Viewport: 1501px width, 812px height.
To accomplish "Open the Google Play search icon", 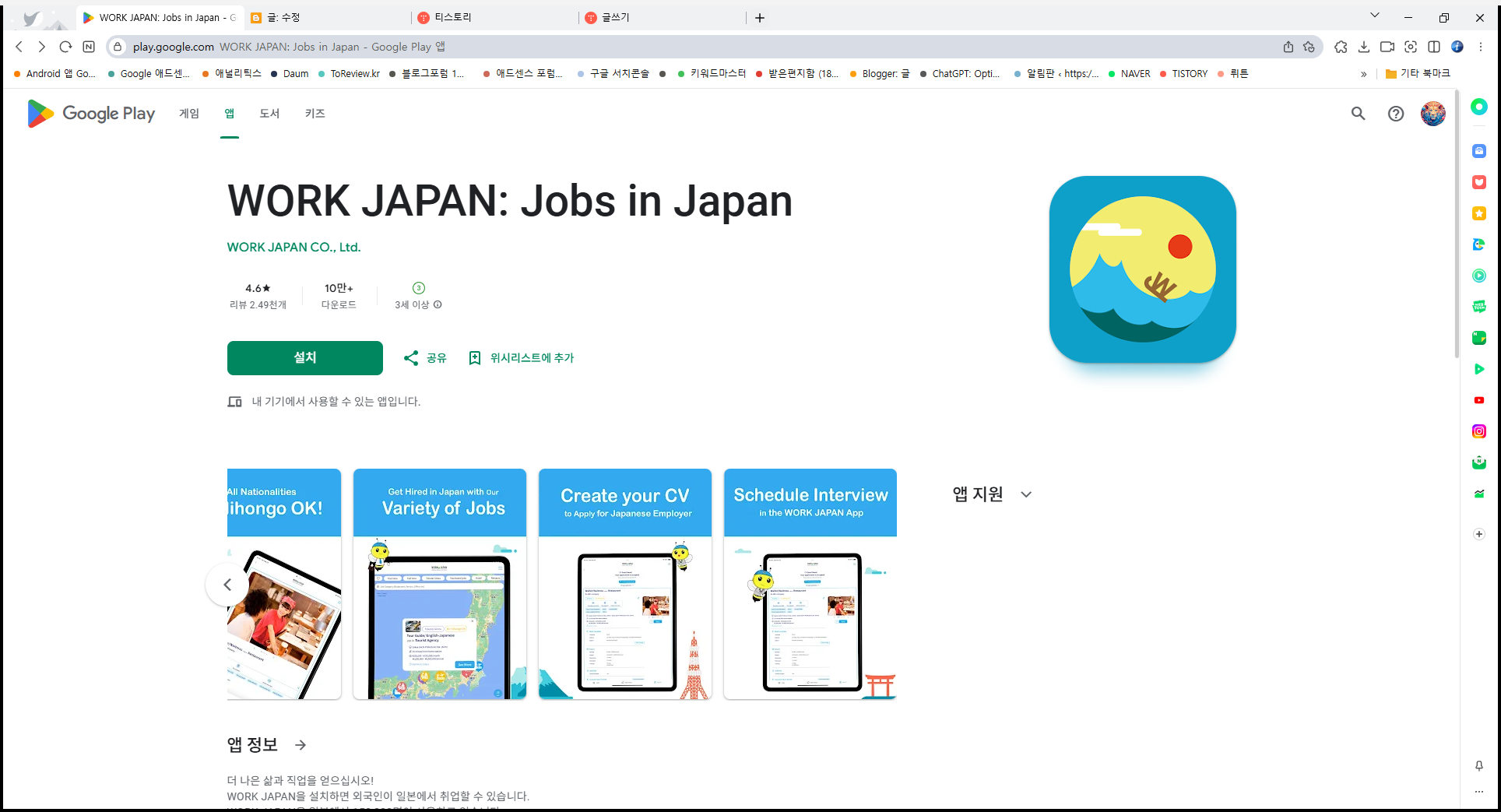I will tap(1358, 114).
